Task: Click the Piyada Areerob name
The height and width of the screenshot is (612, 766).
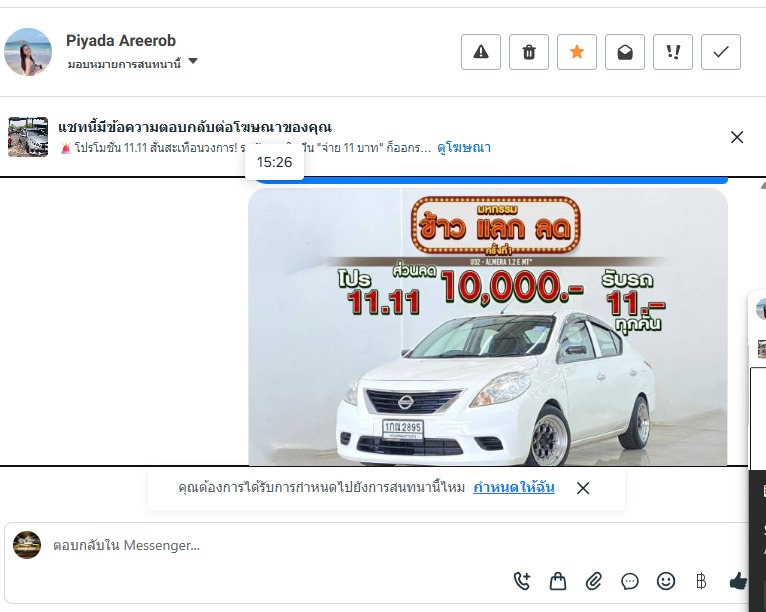Action: click(x=121, y=41)
